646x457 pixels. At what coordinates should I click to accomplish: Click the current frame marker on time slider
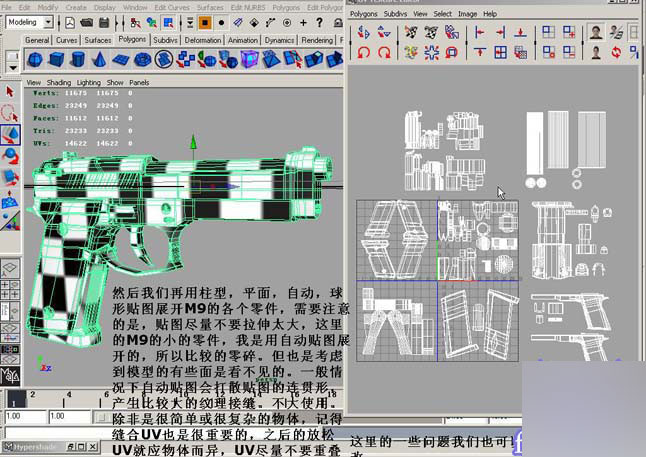tap(16, 399)
